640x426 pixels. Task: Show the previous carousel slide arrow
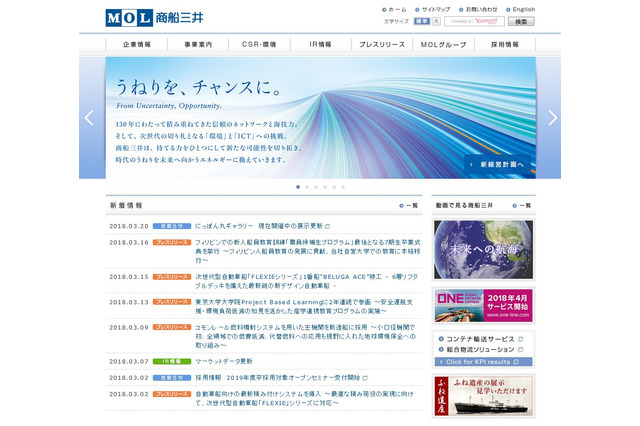(89, 118)
